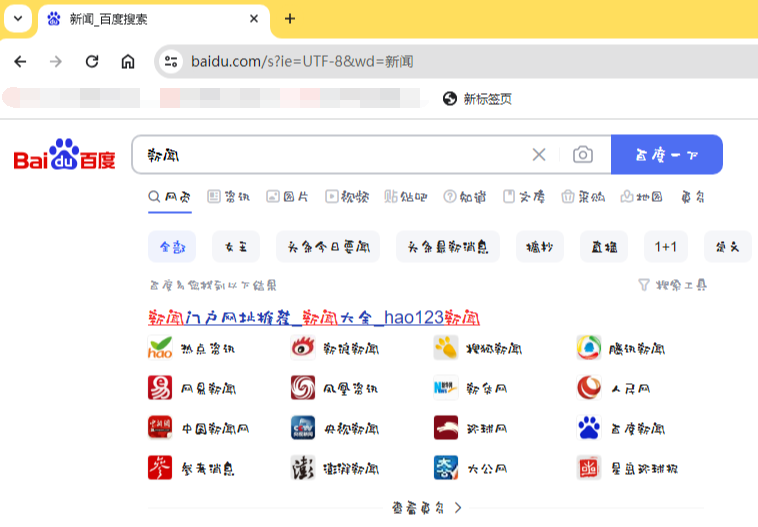The image size is (758, 527).
Task: Open 人民网 icon
Action: click(x=589, y=388)
